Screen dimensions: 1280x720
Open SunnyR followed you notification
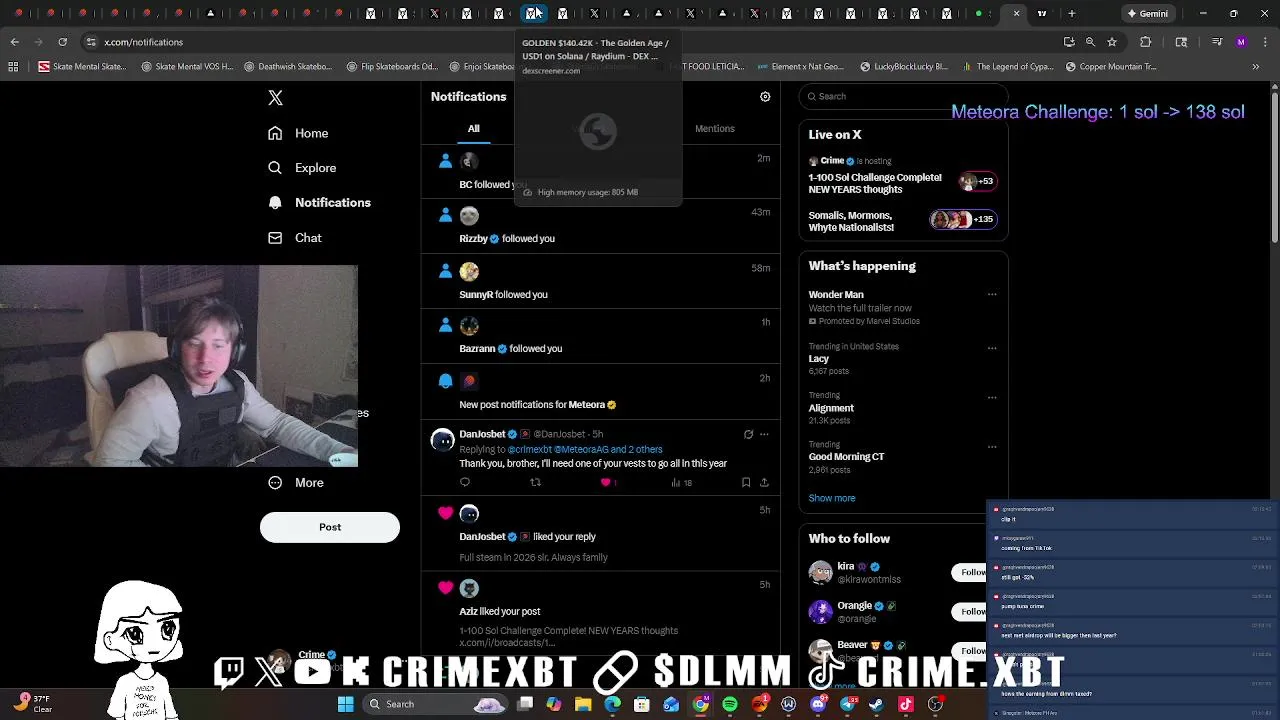(600, 282)
